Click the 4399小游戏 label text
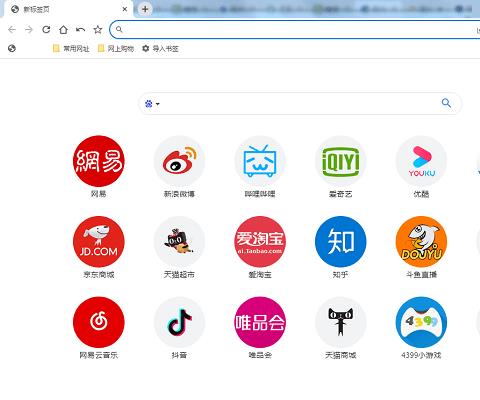 421,355
